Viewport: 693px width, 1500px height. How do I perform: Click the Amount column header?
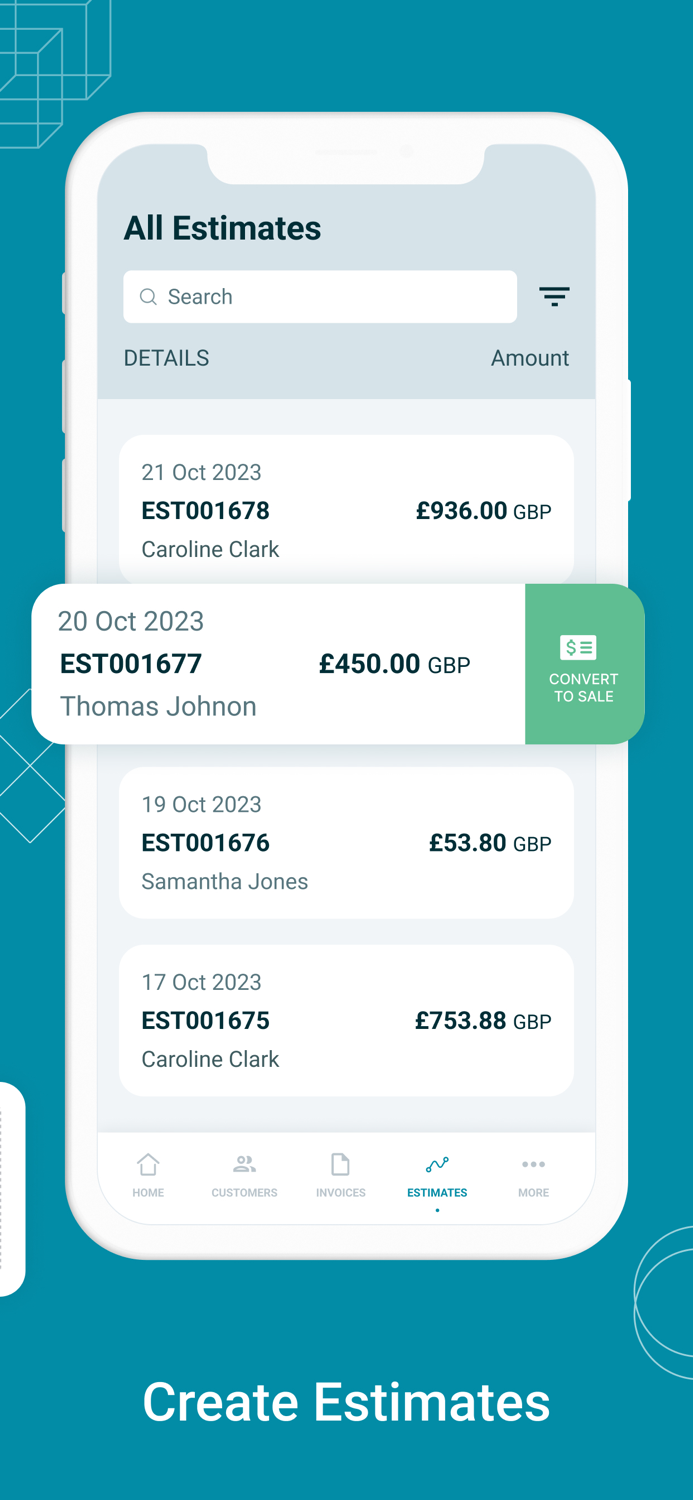pyautogui.click(x=530, y=357)
